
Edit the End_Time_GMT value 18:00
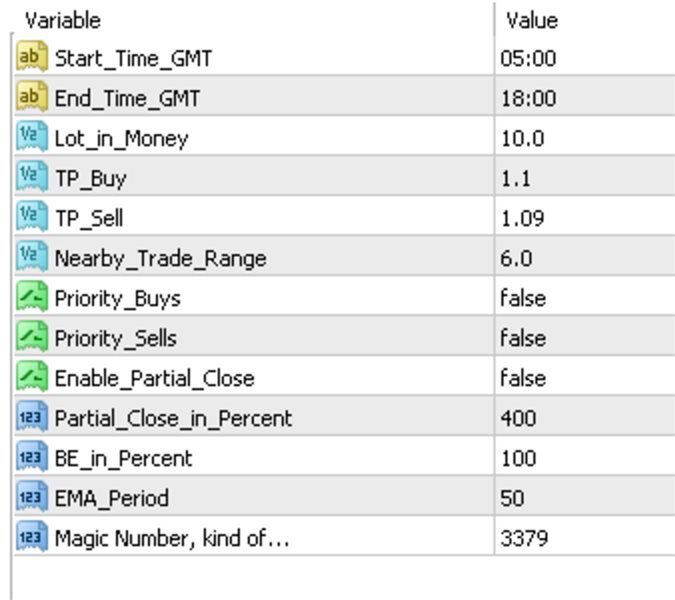point(529,98)
